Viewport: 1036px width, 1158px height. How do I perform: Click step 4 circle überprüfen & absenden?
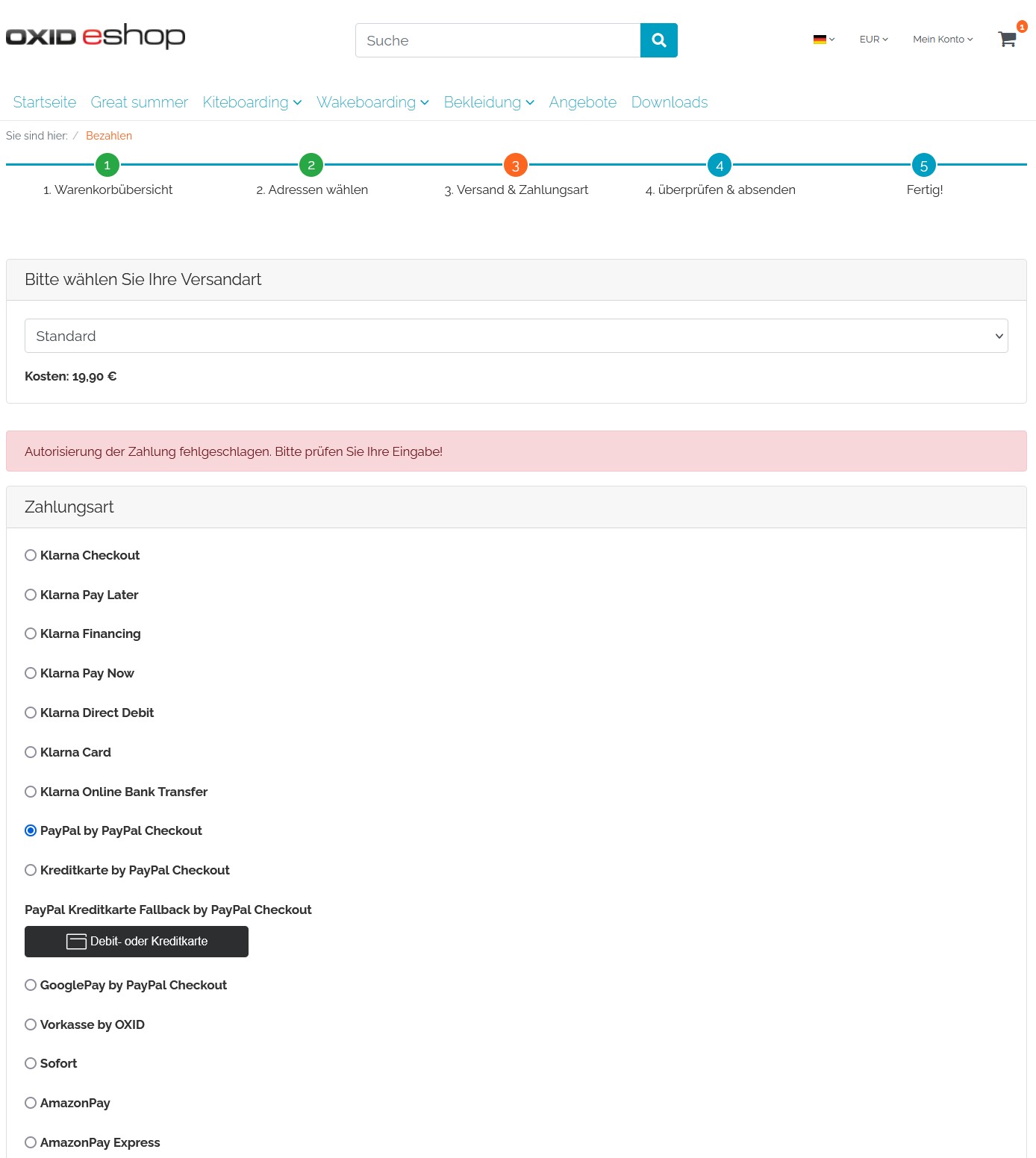click(720, 165)
